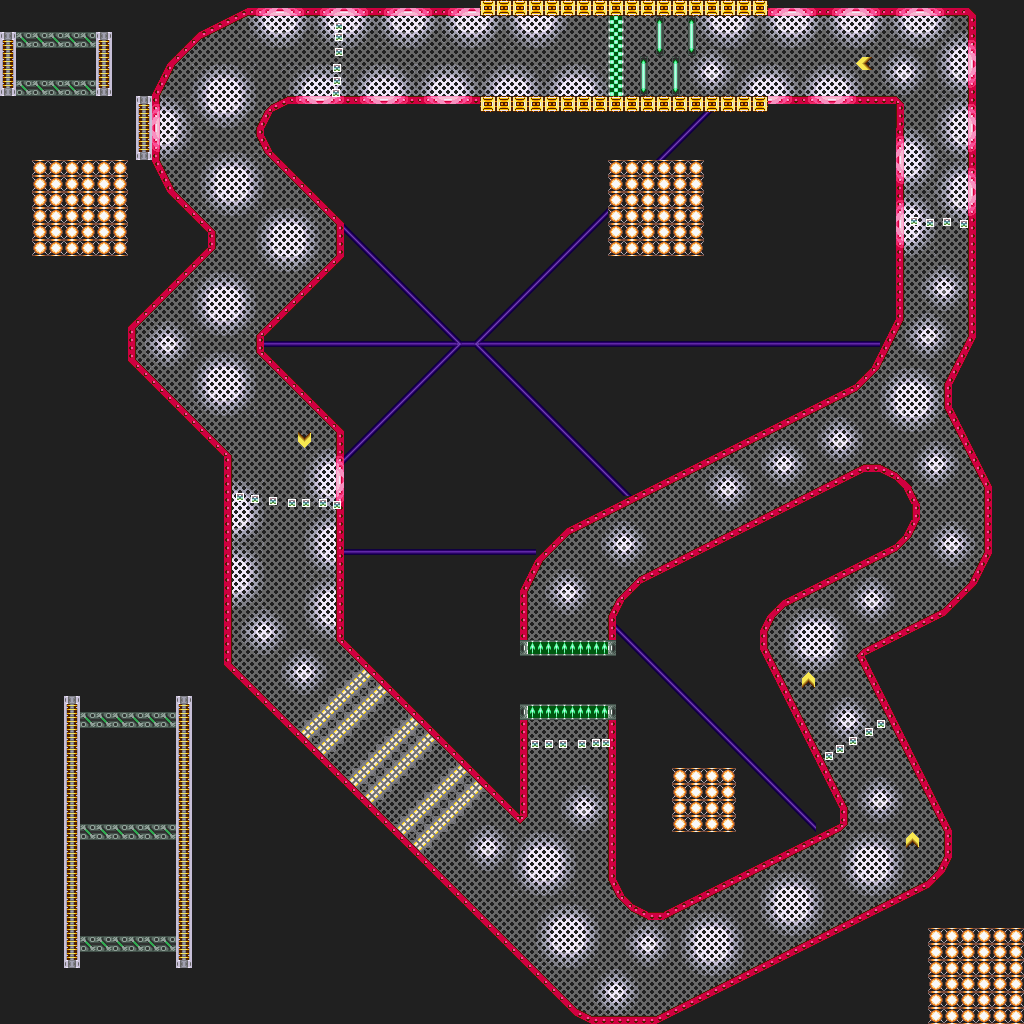The height and width of the screenshot is (1024, 1024).
Task: Click the upper green boost pad with arrows
Action: 566,646
